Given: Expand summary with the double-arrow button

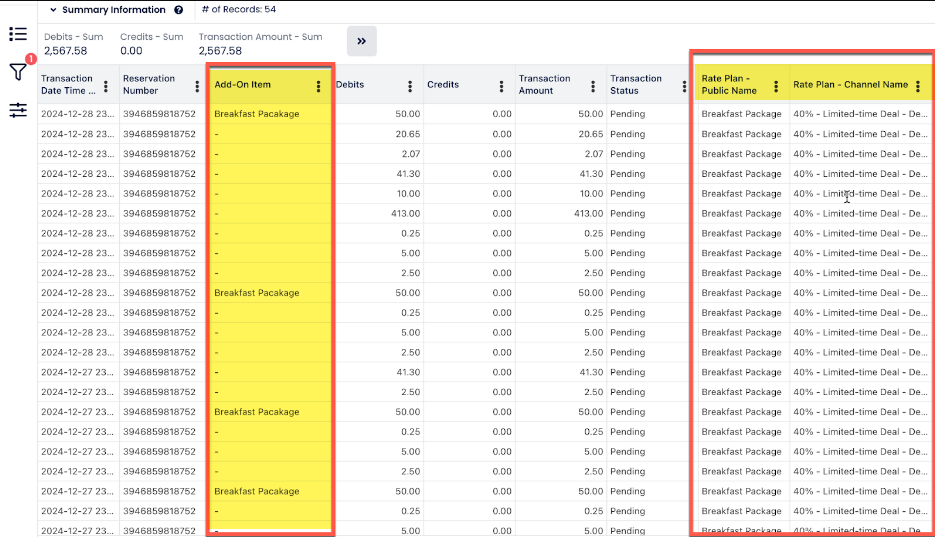Looking at the screenshot, I should (x=361, y=41).
